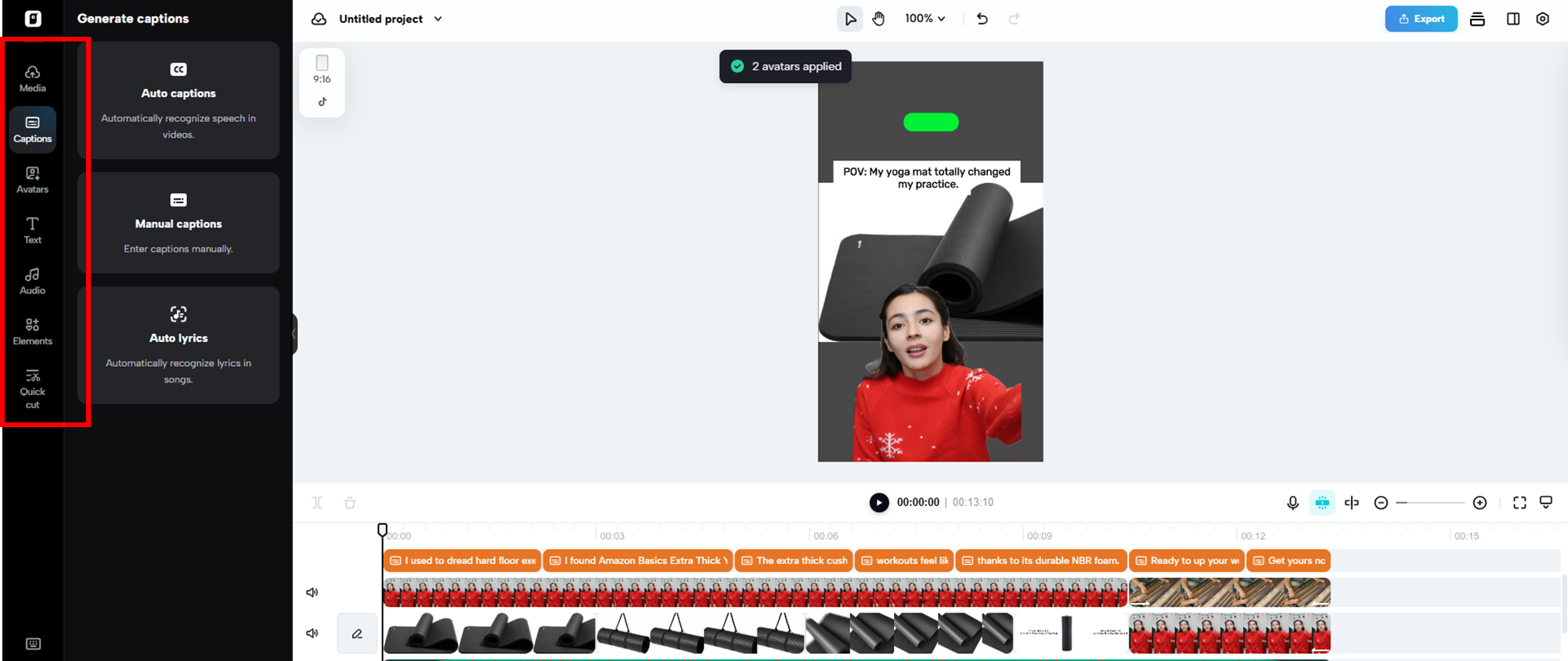Select caption clip 'workouts feel lik'
This screenshot has width=1568, height=661.
(904, 561)
